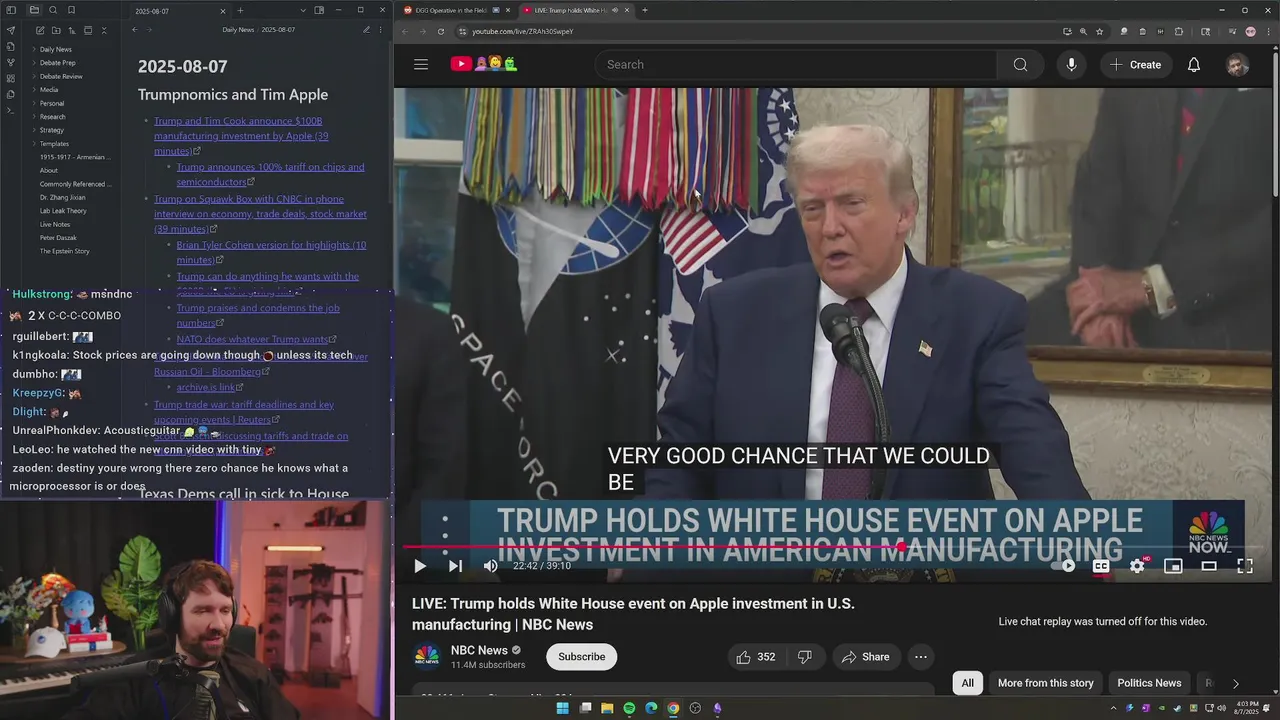
Task: Dislike the NBC News video
Action: [805, 657]
